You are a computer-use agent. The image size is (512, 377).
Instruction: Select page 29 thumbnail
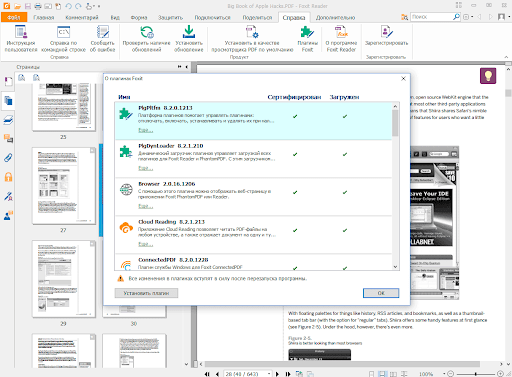pyautogui.click(x=64, y=279)
